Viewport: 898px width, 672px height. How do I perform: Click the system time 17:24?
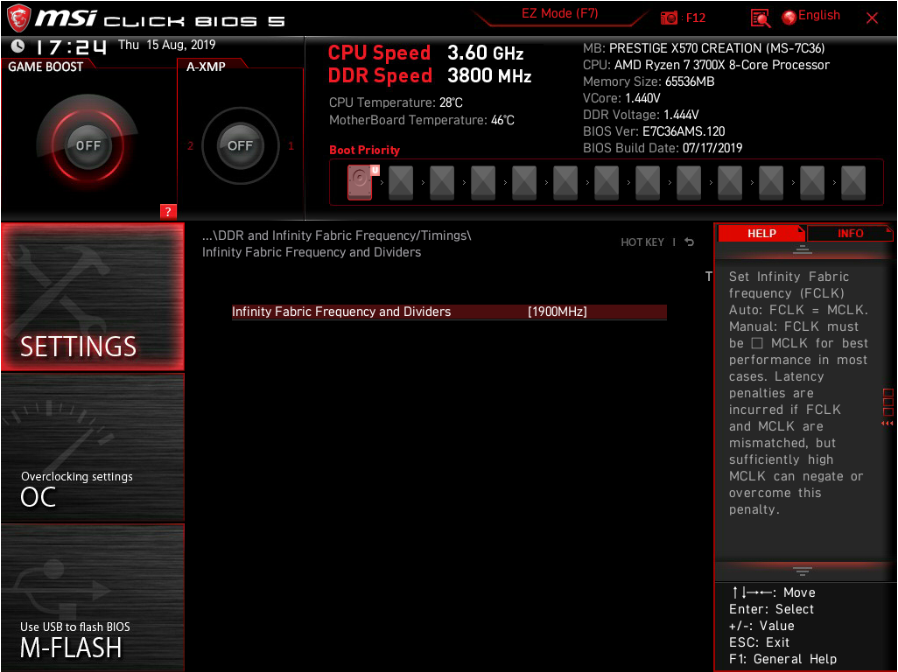click(71, 46)
